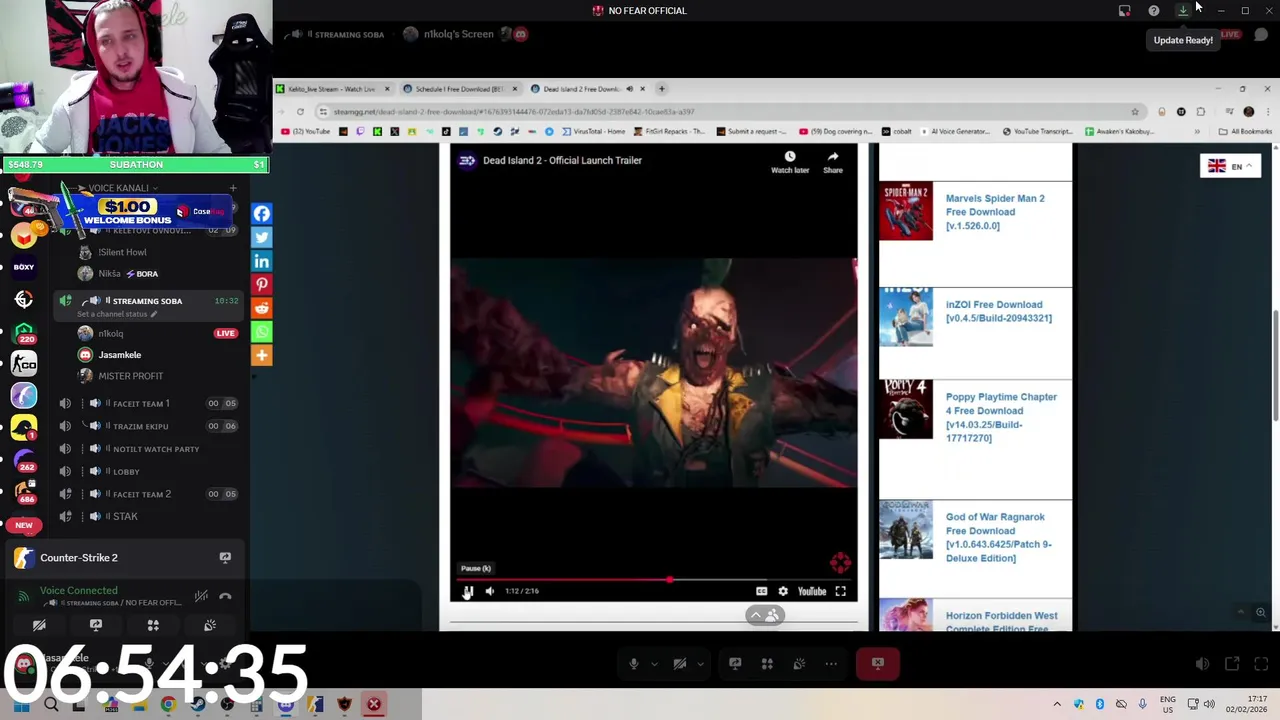
Task: Pause the Dead Island 2 trailer
Action: (467, 591)
